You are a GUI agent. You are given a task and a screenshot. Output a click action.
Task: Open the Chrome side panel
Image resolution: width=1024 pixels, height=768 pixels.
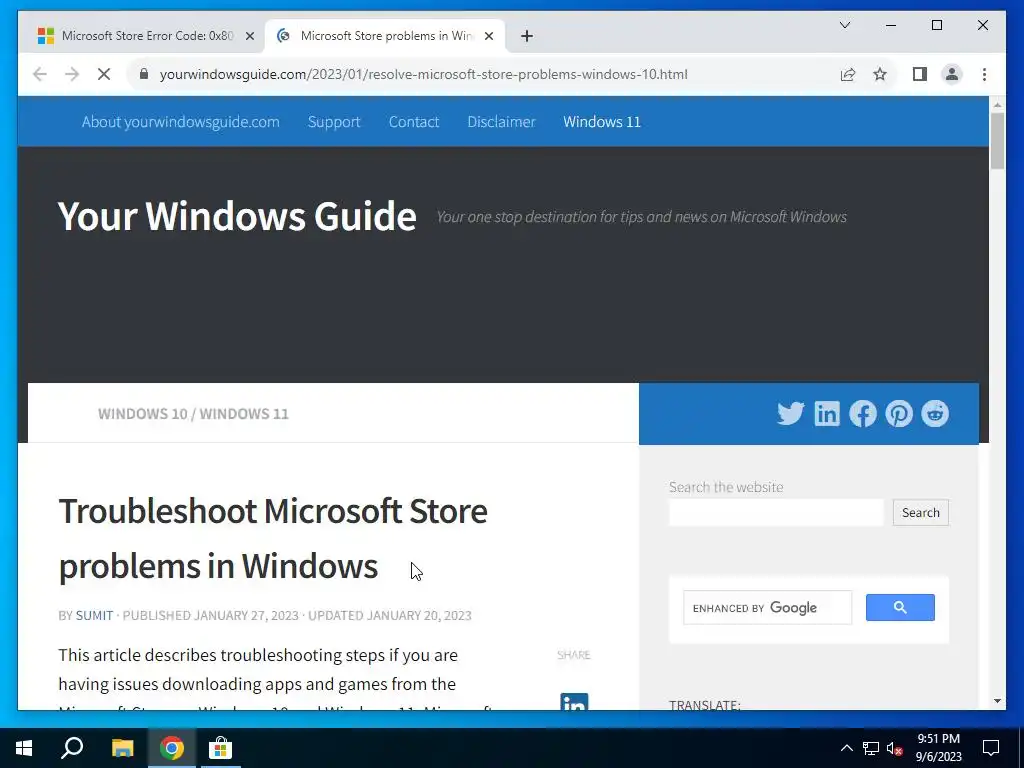pyautogui.click(x=920, y=74)
